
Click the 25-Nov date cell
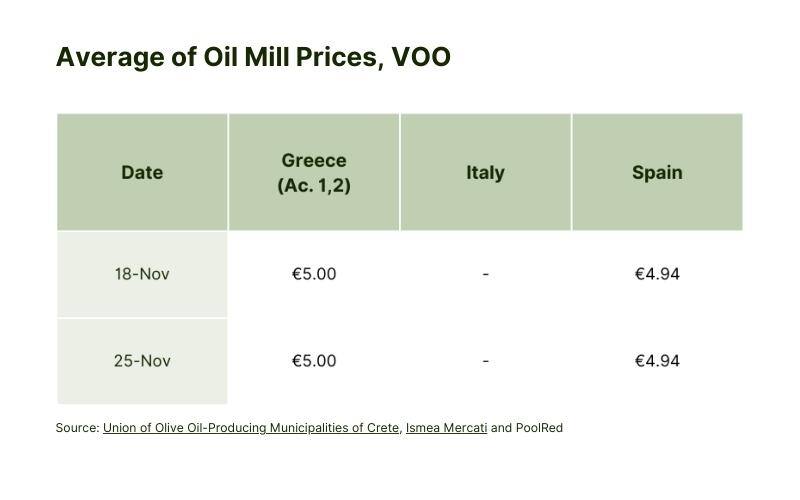tap(142, 361)
